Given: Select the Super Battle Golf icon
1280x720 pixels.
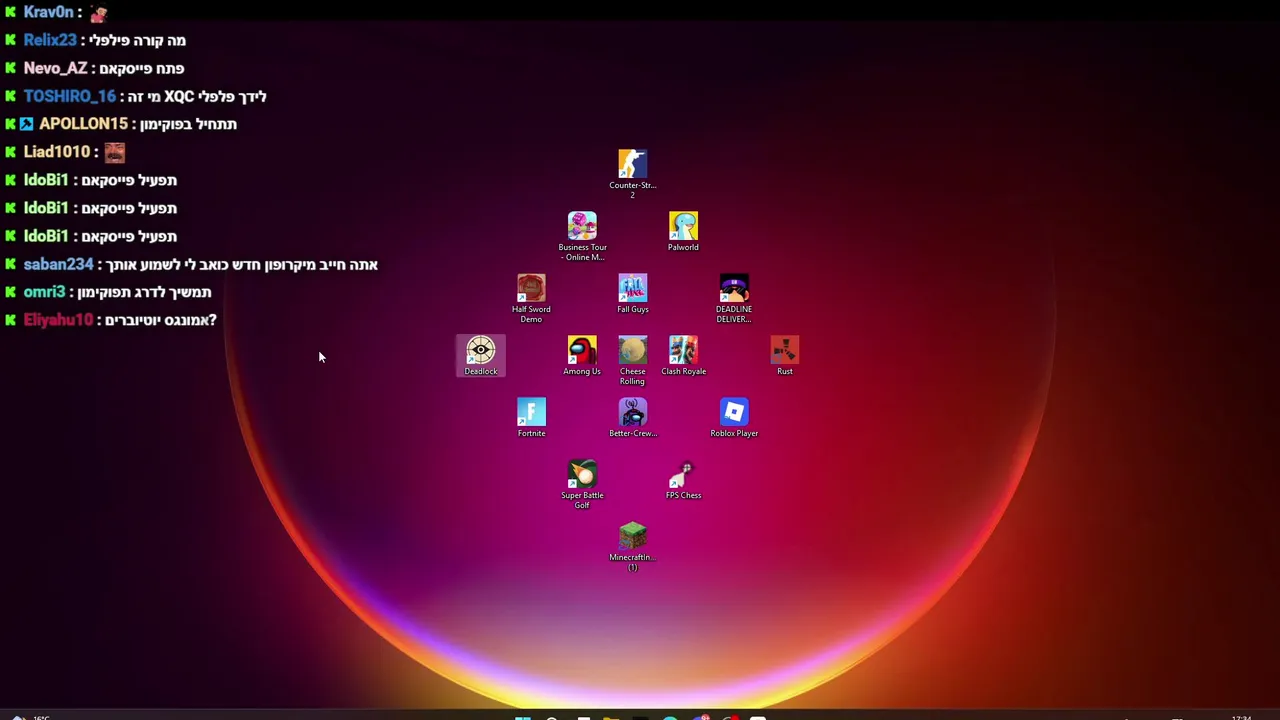Looking at the screenshot, I should tap(582, 484).
